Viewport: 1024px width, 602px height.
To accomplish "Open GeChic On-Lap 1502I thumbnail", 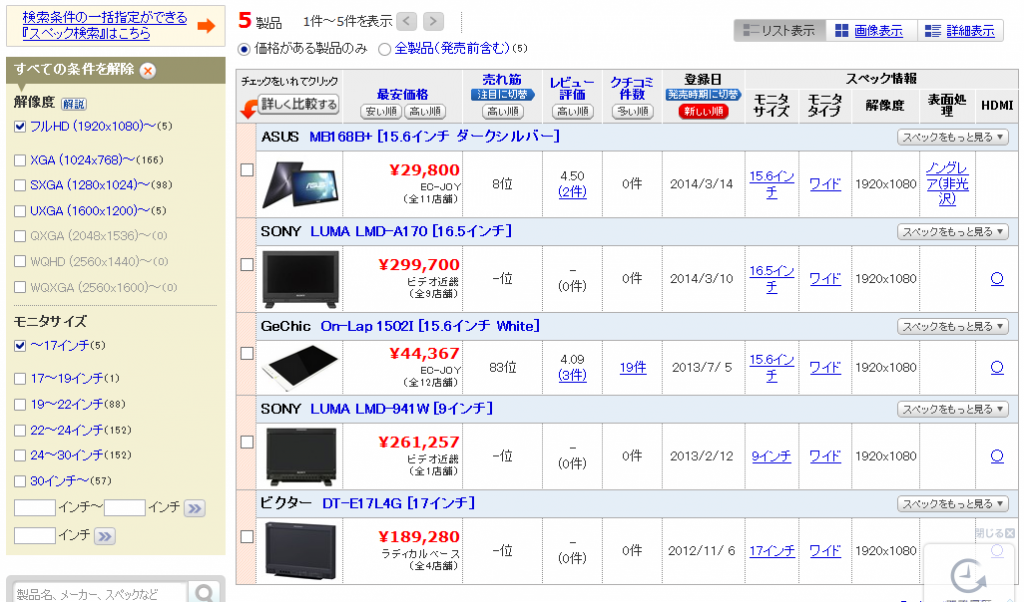I will (x=300, y=368).
